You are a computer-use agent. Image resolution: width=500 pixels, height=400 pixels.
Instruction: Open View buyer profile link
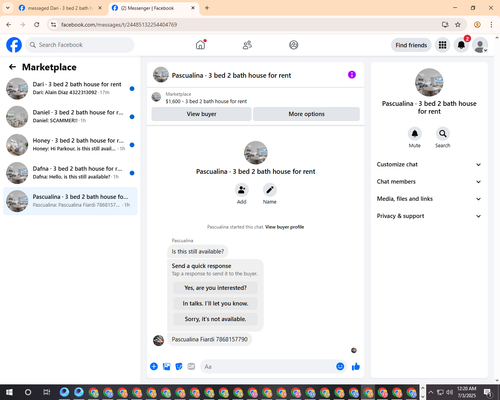pos(284,227)
